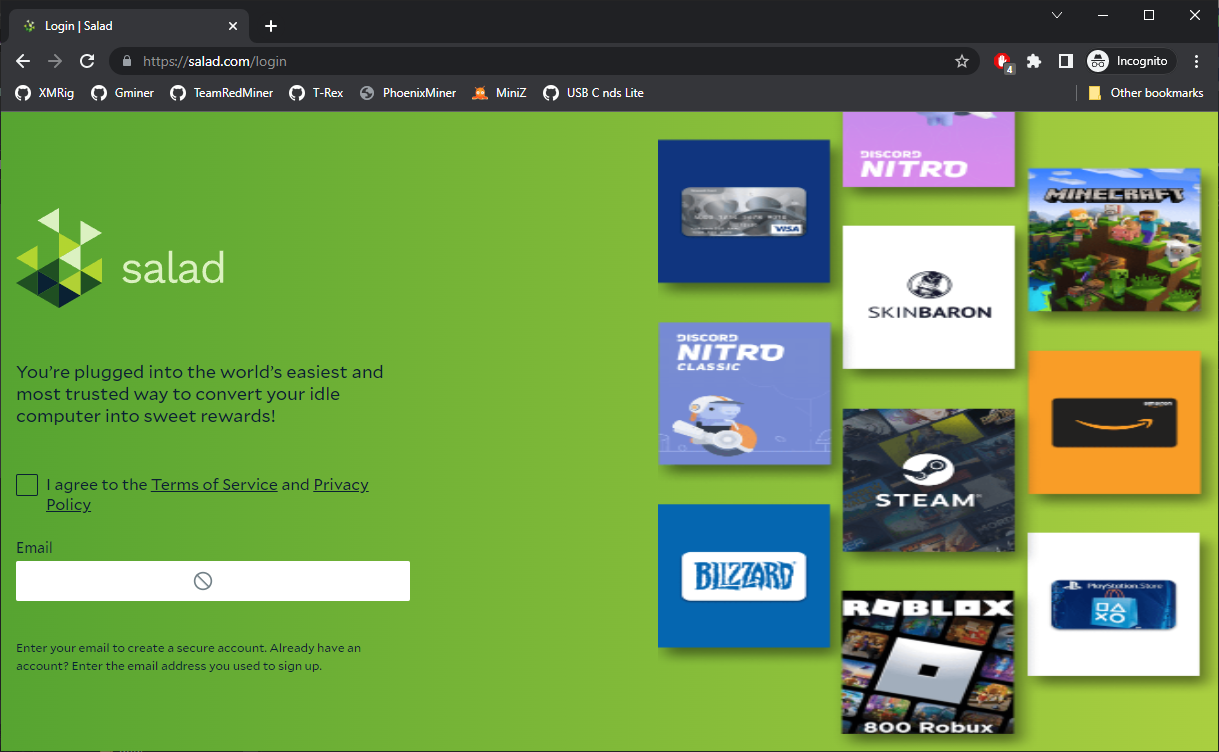This screenshot has width=1219, height=752.
Task: Click the Salad logo
Action: click(x=120, y=259)
